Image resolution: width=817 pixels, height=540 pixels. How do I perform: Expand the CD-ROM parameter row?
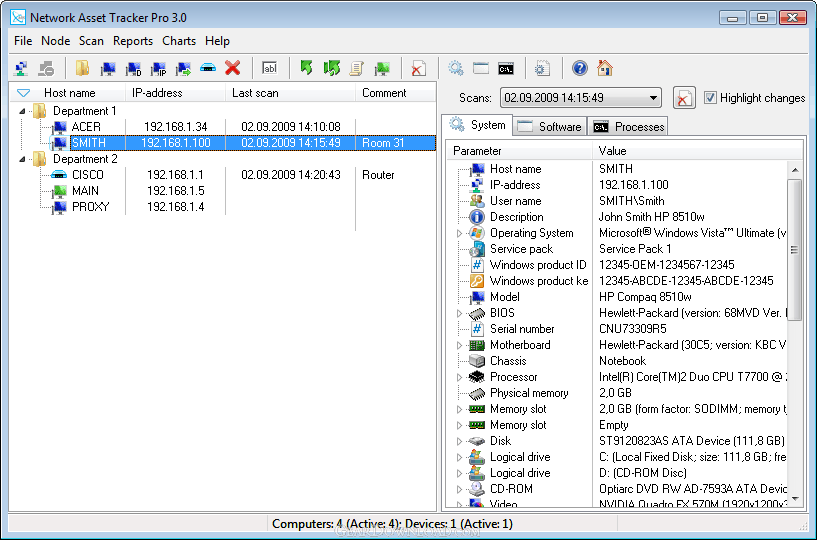pyautogui.click(x=459, y=489)
